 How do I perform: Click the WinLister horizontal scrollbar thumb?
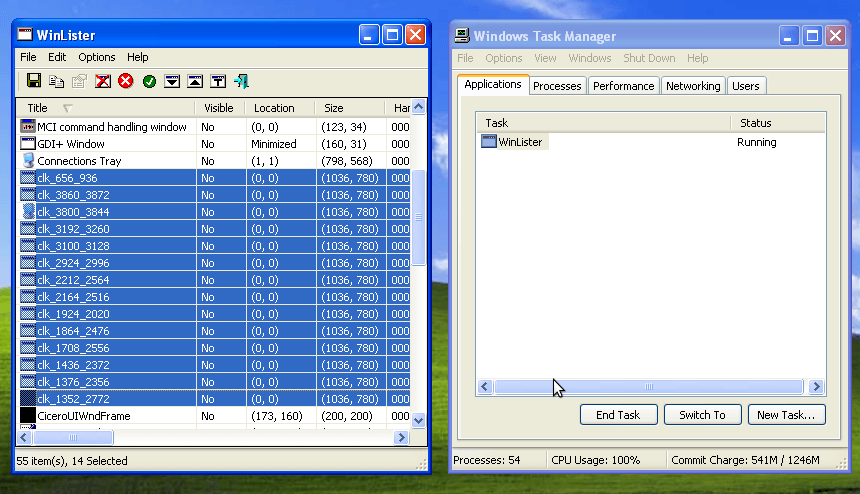click(73, 437)
